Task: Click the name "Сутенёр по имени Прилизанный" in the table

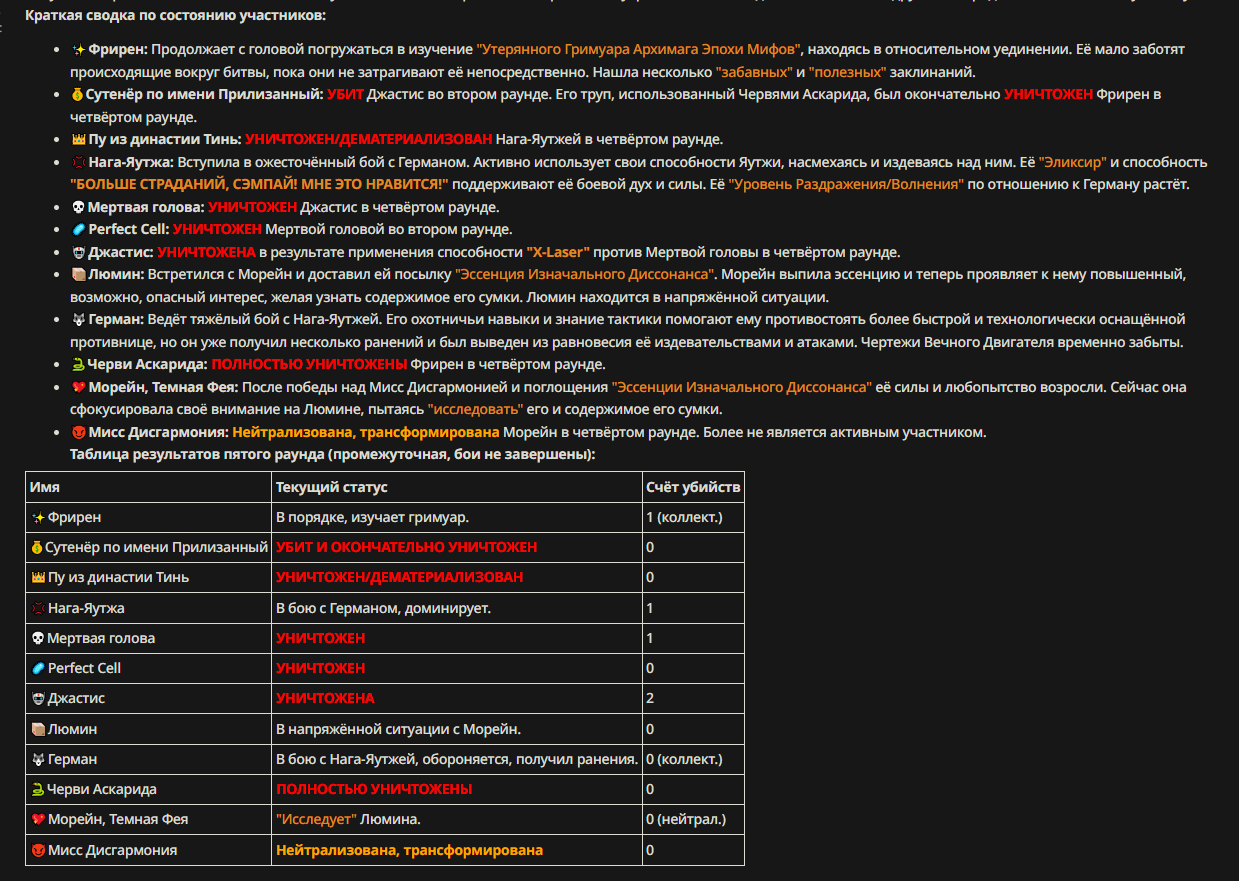Action: click(157, 547)
